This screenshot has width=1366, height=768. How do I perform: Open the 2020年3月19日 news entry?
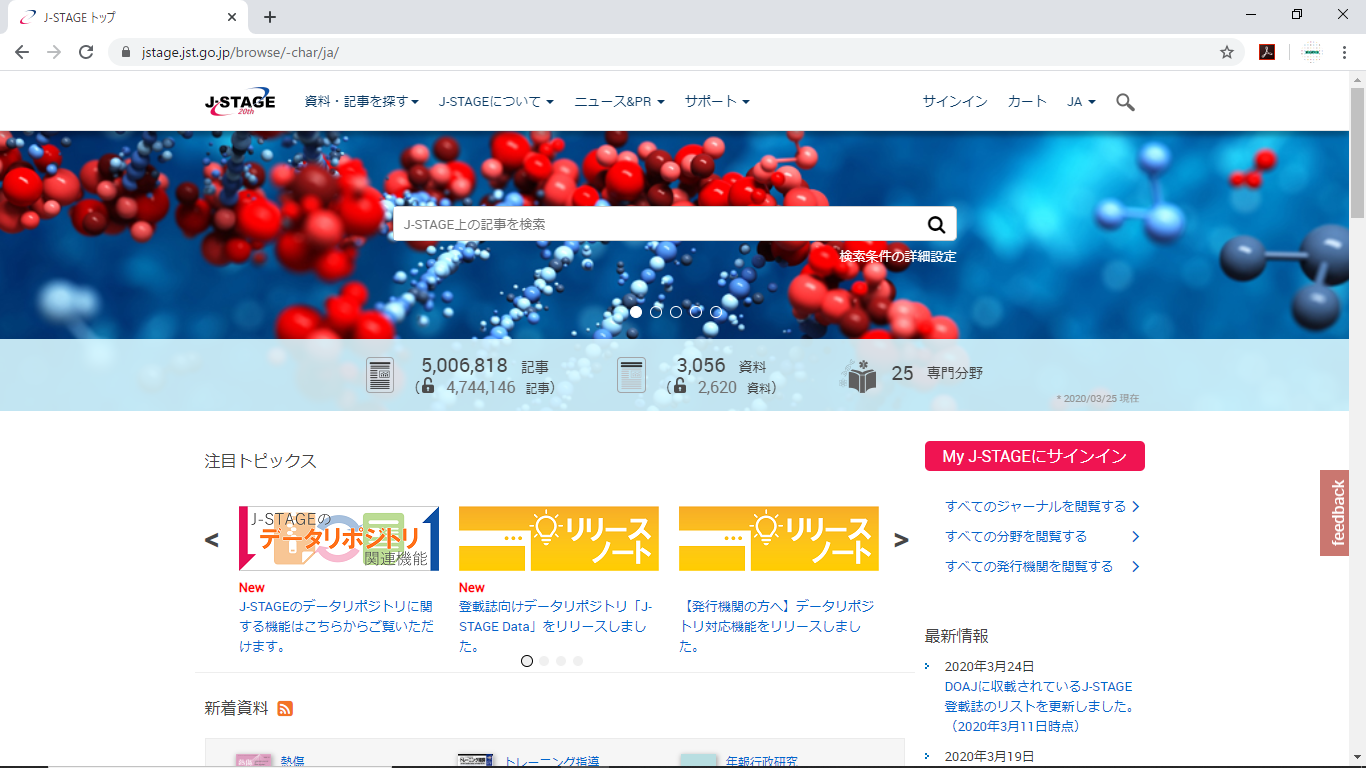click(x=990, y=757)
